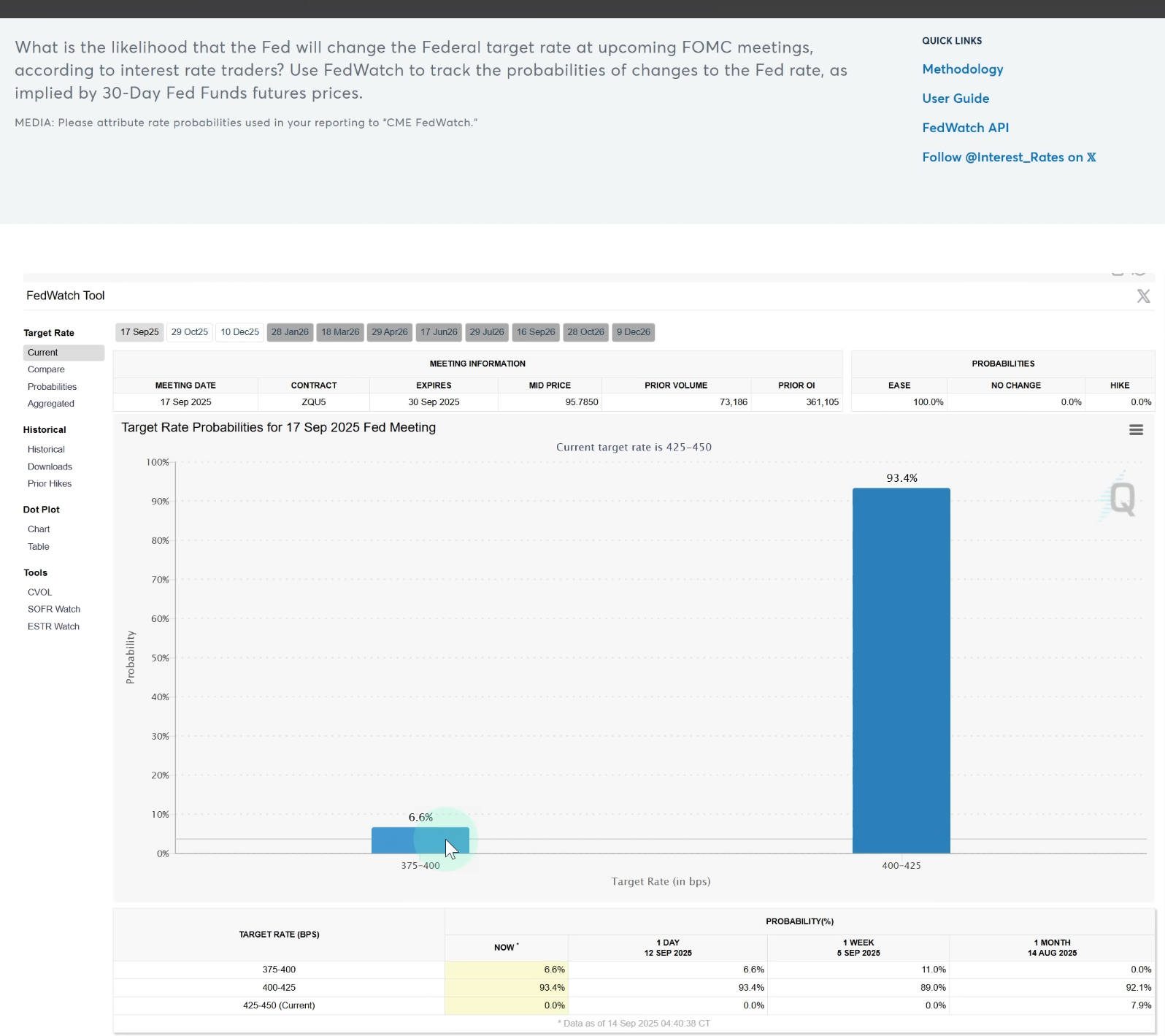Open the chart hamburger menu icon

tap(1136, 430)
